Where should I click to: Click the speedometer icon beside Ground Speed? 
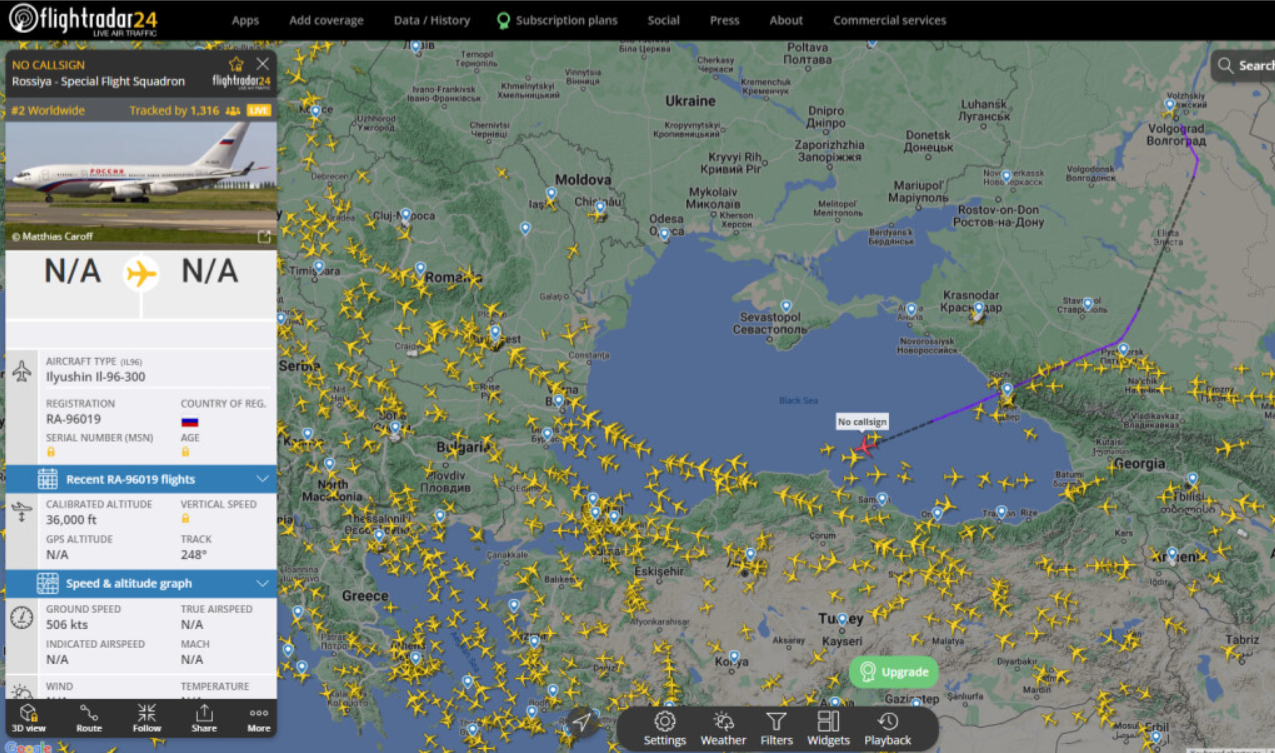point(21,617)
